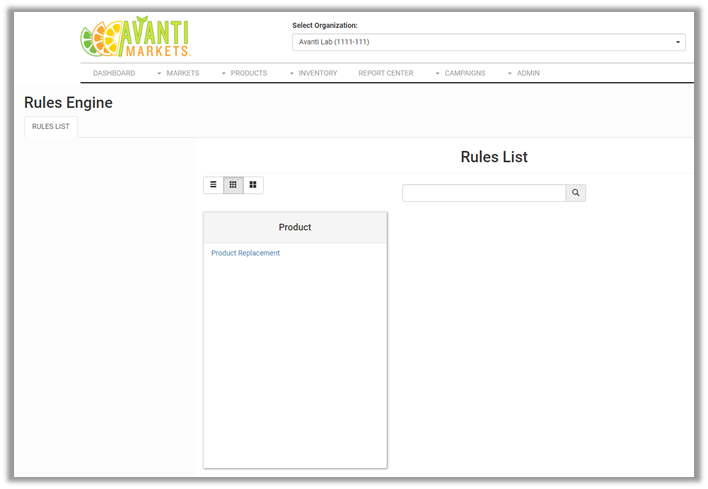708x489 pixels.
Task: Go to Dashboard in navigation bar
Action: pos(114,73)
